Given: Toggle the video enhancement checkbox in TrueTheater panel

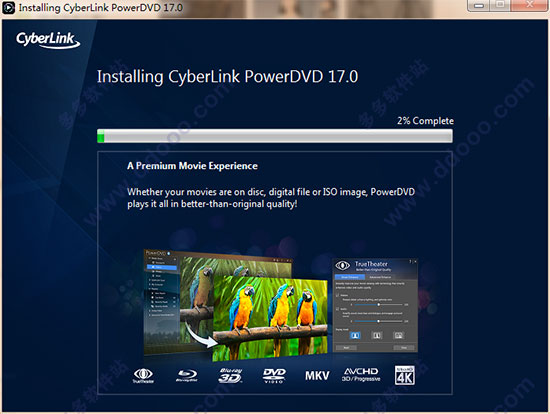Looking at the screenshot, I should pos(338,295).
